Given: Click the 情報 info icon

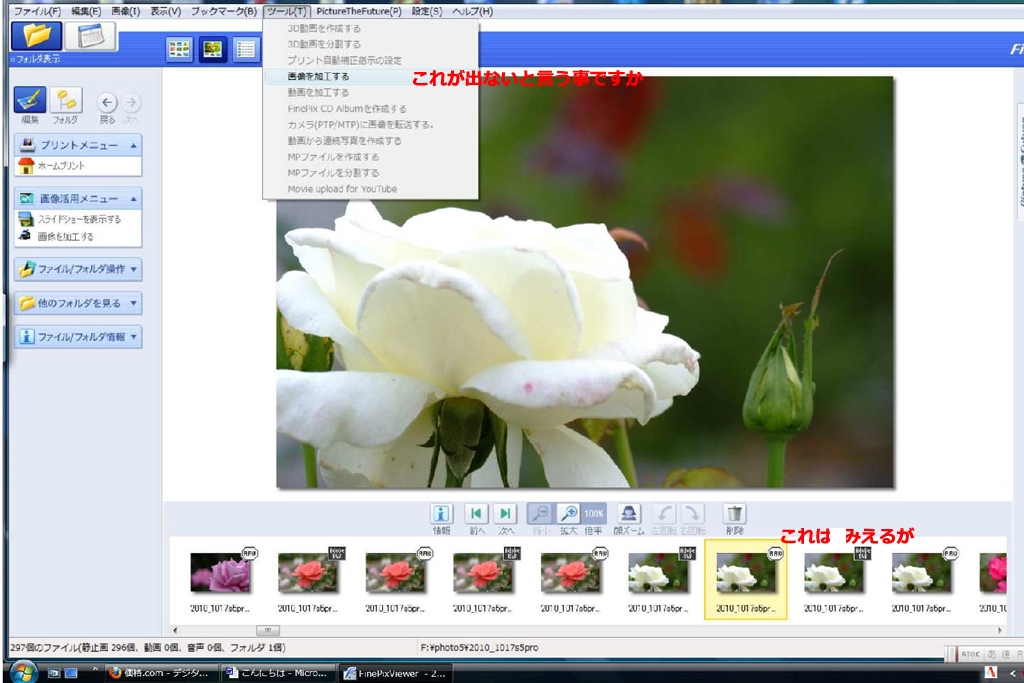Looking at the screenshot, I should click(x=441, y=513).
